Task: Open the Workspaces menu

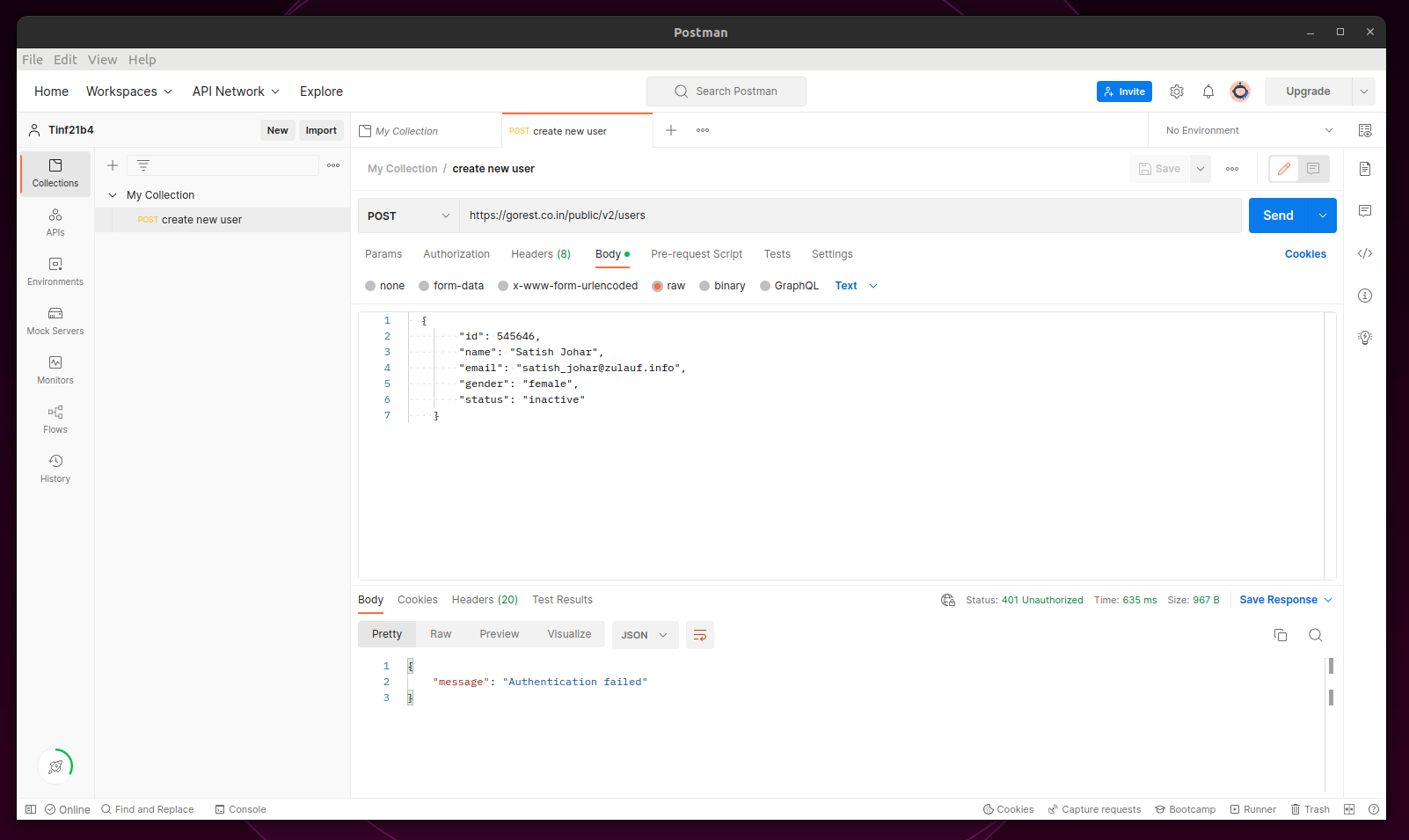Action: (x=129, y=91)
